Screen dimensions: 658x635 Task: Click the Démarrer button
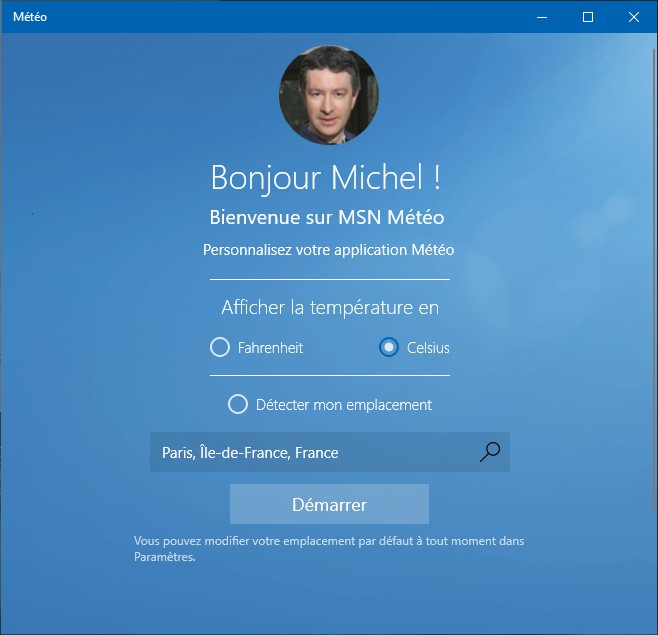pos(329,504)
